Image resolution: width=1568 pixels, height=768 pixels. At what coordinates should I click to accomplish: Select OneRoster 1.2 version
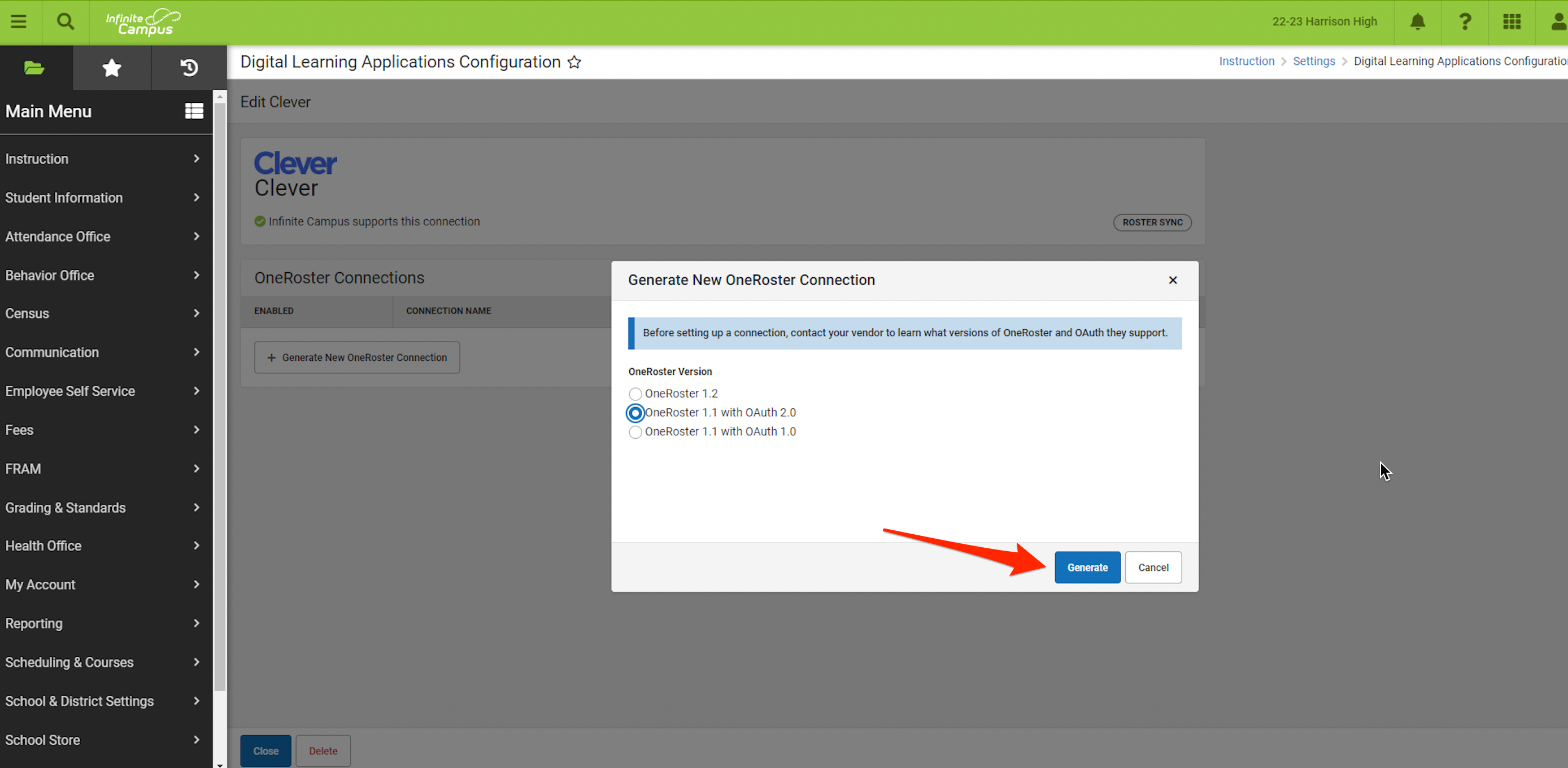(x=635, y=394)
